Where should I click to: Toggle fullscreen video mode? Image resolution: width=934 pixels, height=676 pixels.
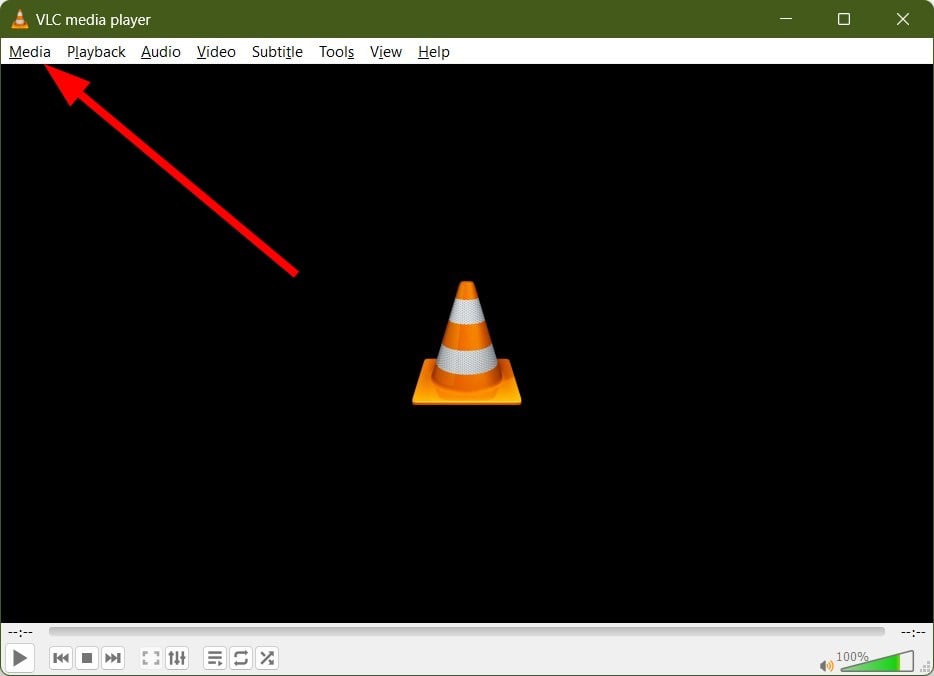pos(151,658)
